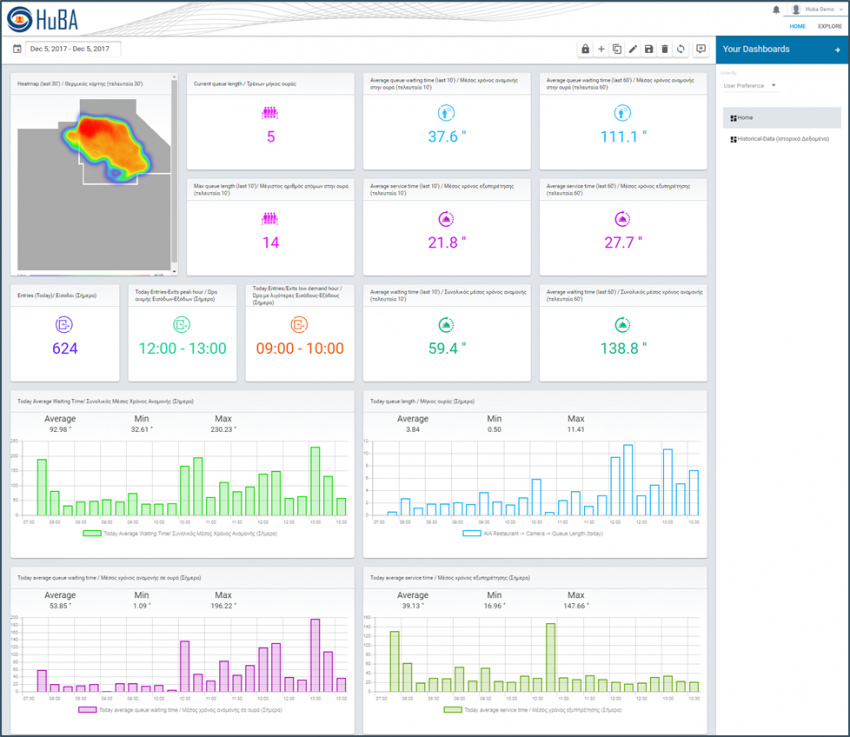Open the comment/feedback icon in toolbar
This screenshot has height=737, width=850.
pyautogui.click(x=700, y=49)
